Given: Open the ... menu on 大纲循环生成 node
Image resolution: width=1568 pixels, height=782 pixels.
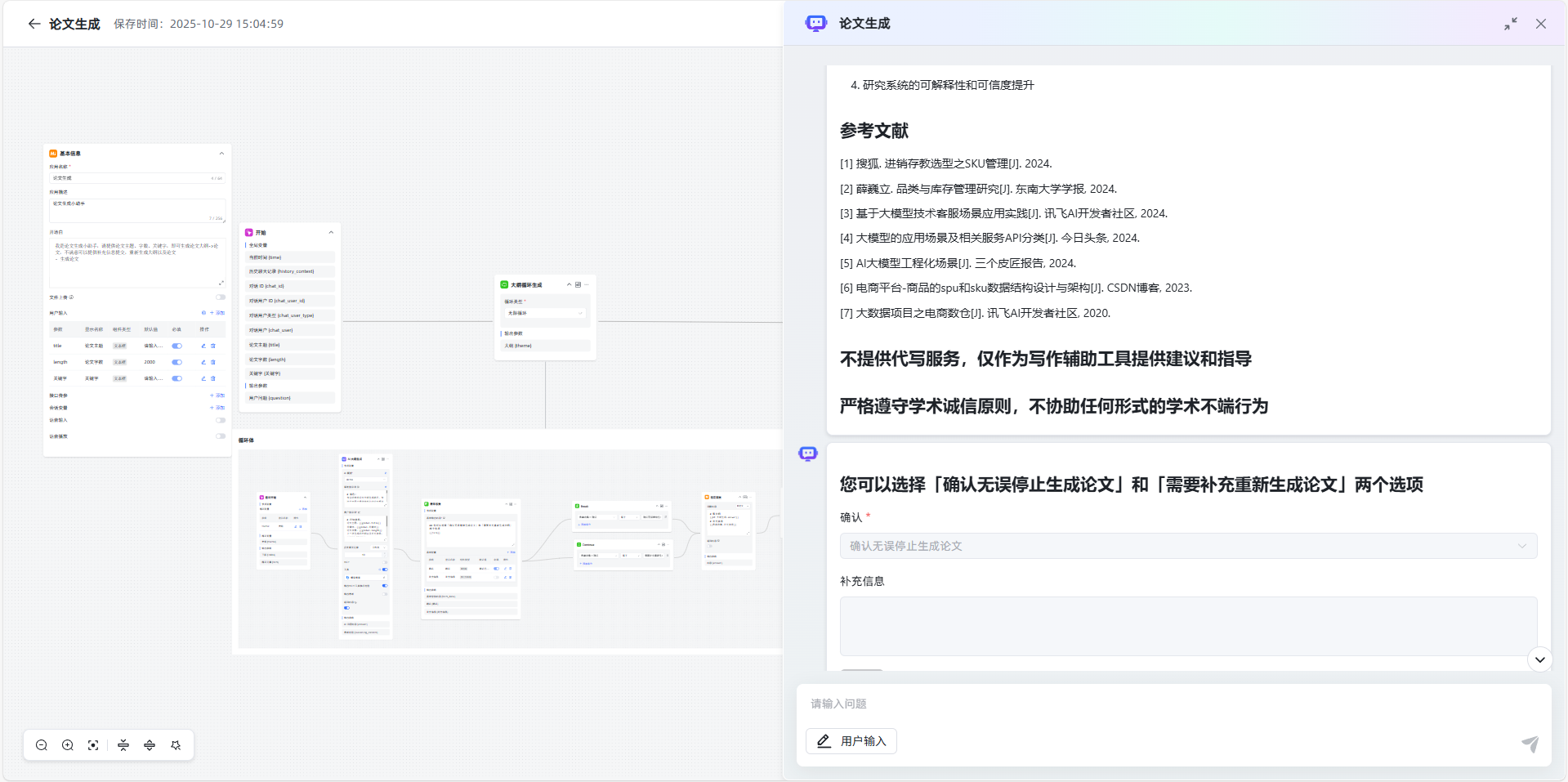Looking at the screenshot, I should (587, 284).
